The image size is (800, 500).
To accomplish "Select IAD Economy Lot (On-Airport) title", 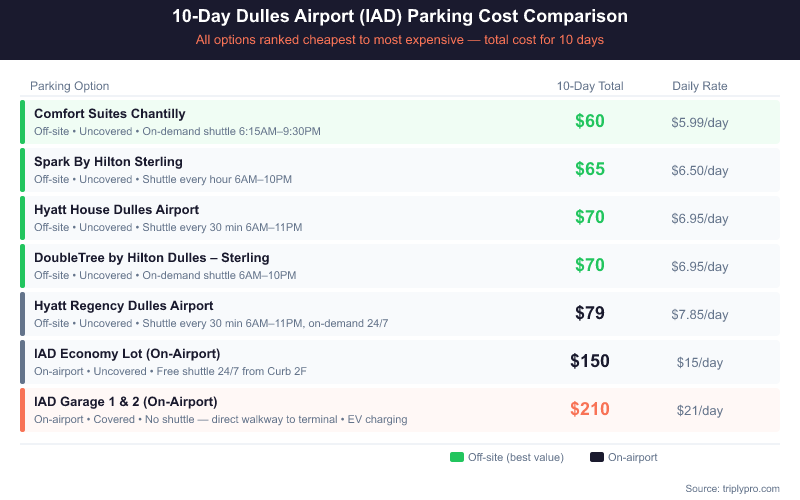I will coord(127,354).
